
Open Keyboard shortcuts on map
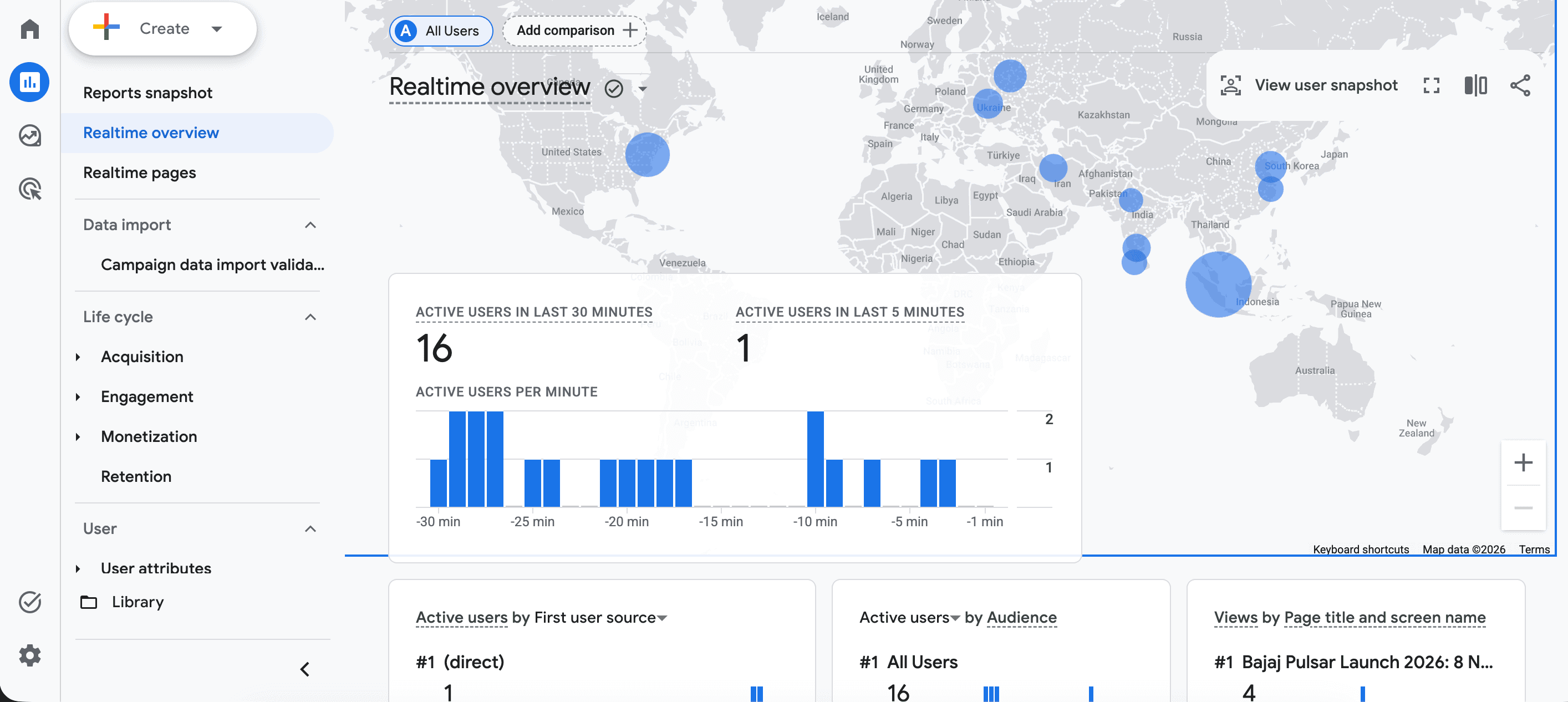click(1361, 549)
